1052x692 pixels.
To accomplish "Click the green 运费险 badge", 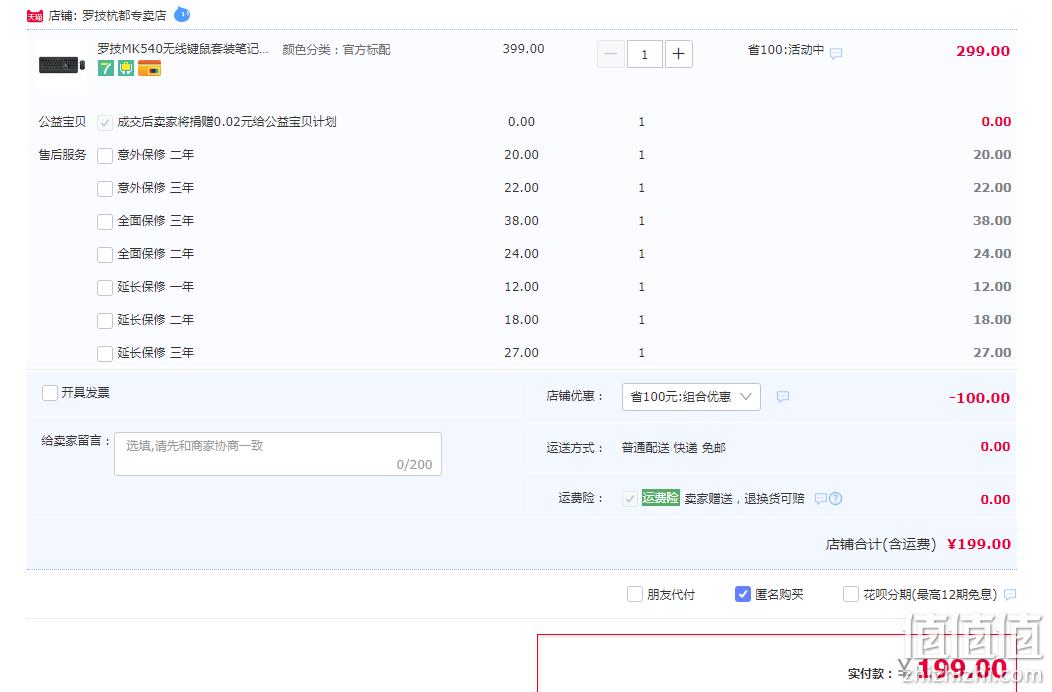I will pyautogui.click(x=661, y=497).
